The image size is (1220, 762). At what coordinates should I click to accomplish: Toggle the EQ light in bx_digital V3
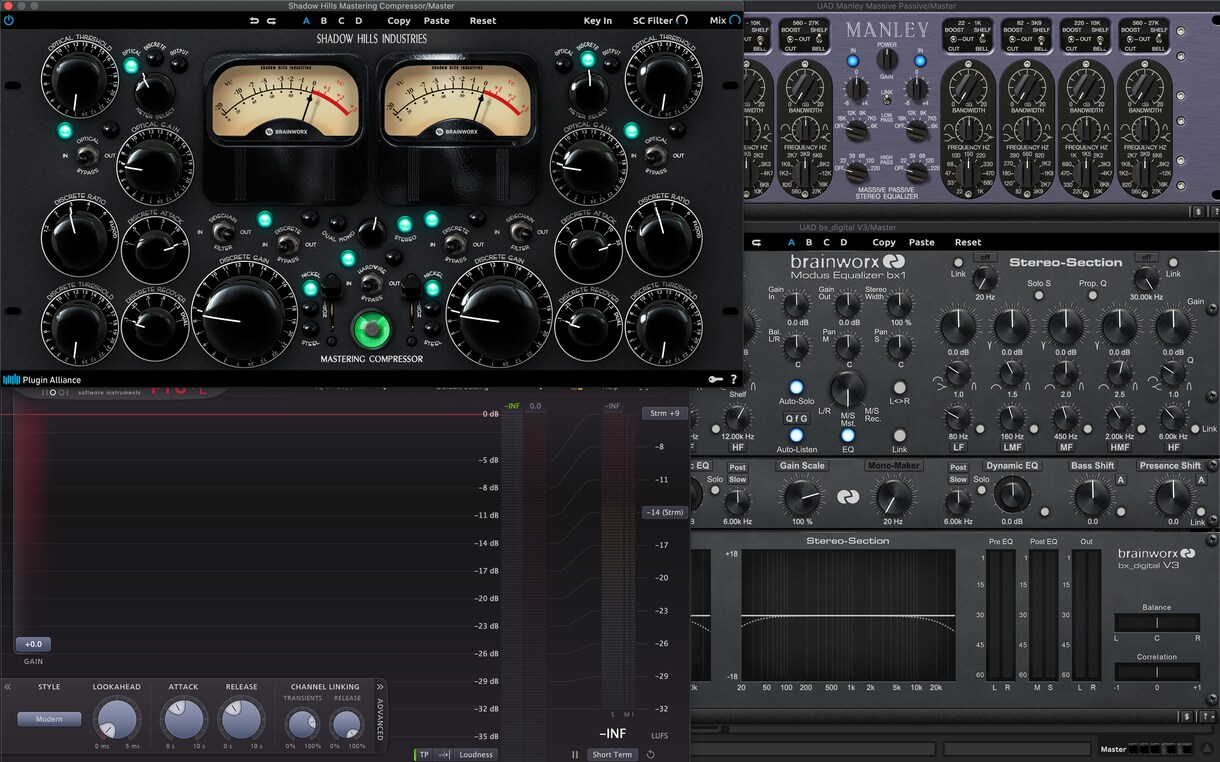point(848,435)
